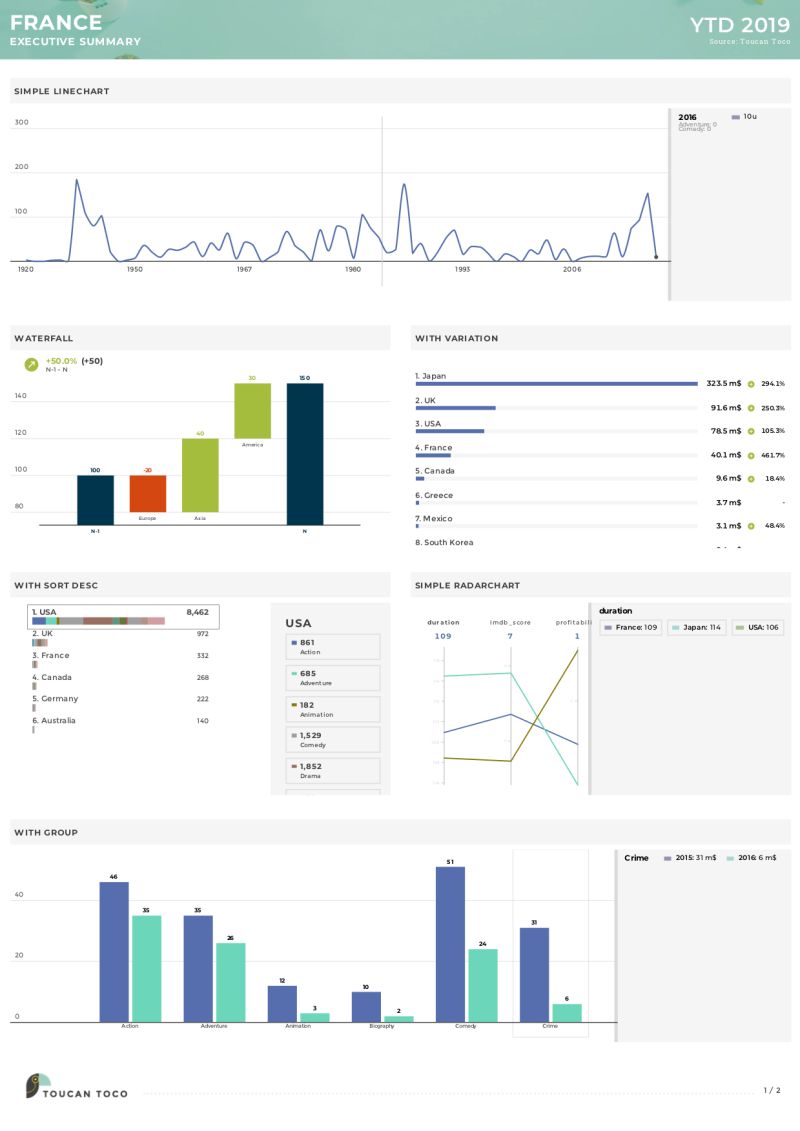Select the WITH VARIATION section header
The width and height of the screenshot is (800, 1131).
[x=455, y=338]
